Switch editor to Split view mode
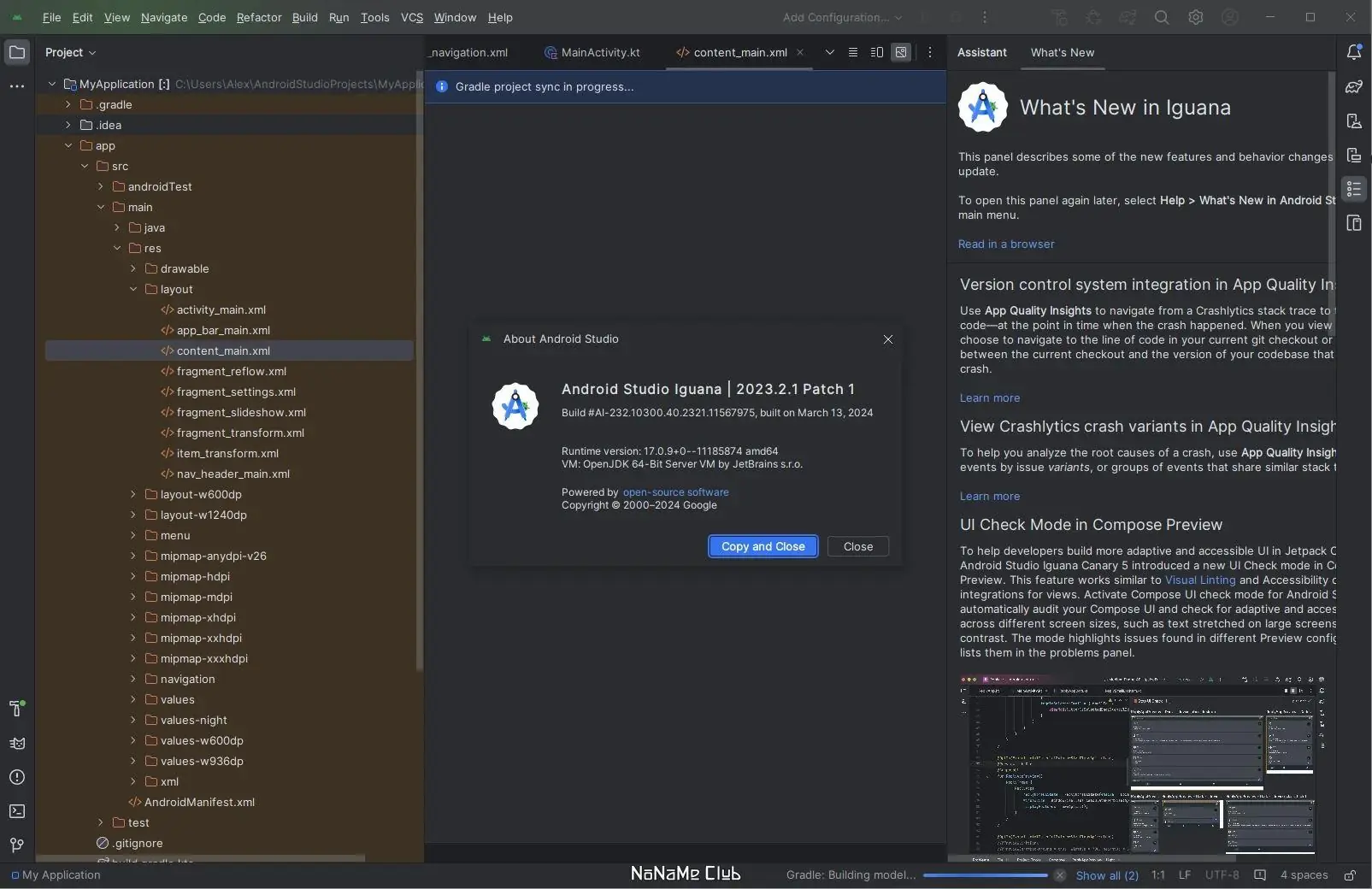This screenshot has width=1372, height=889. pyautogui.click(x=877, y=52)
